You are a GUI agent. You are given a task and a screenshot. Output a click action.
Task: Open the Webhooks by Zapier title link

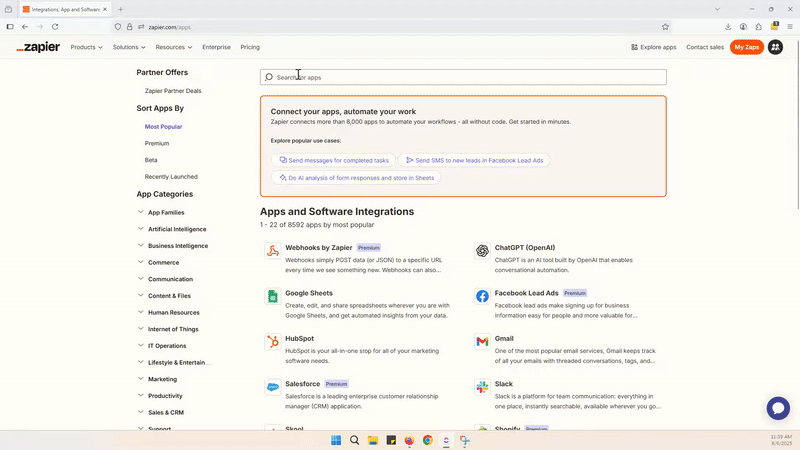[x=318, y=247]
